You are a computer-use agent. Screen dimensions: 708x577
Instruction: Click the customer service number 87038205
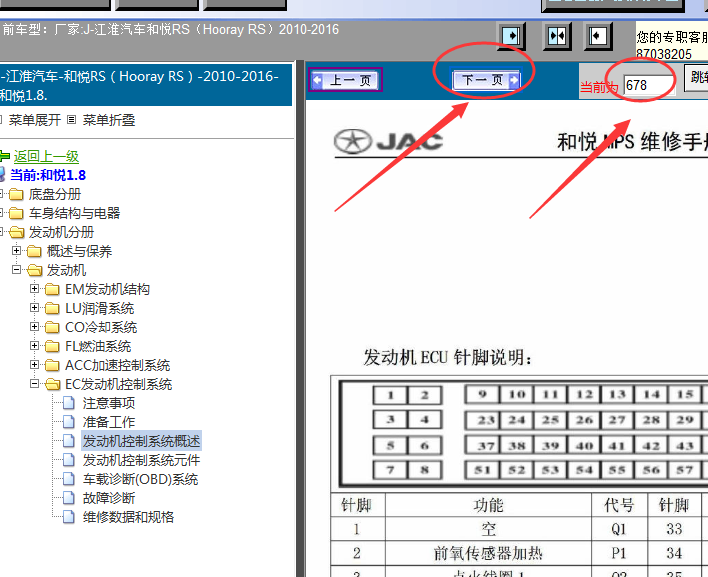664,54
